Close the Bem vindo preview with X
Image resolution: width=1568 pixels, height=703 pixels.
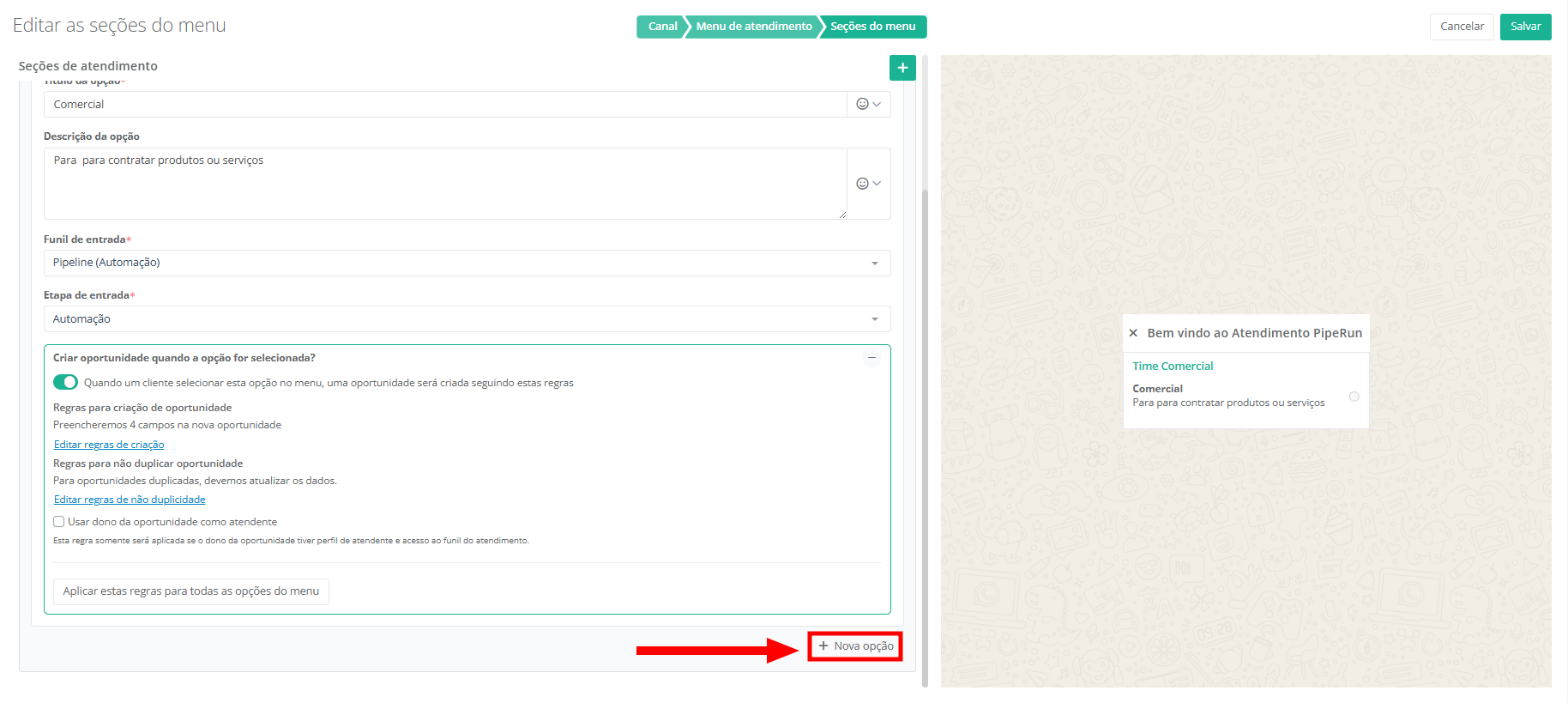point(1133,333)
